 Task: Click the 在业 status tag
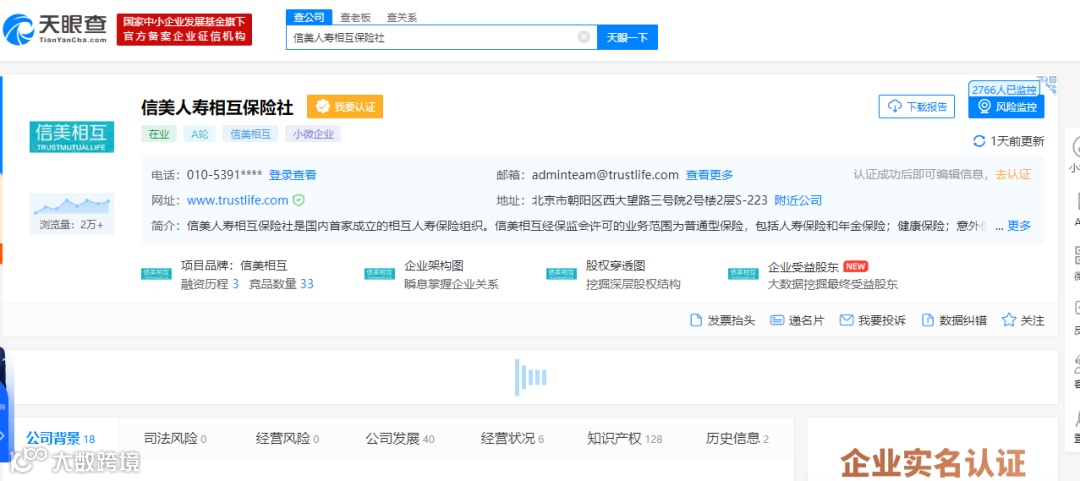coord(159,134)
